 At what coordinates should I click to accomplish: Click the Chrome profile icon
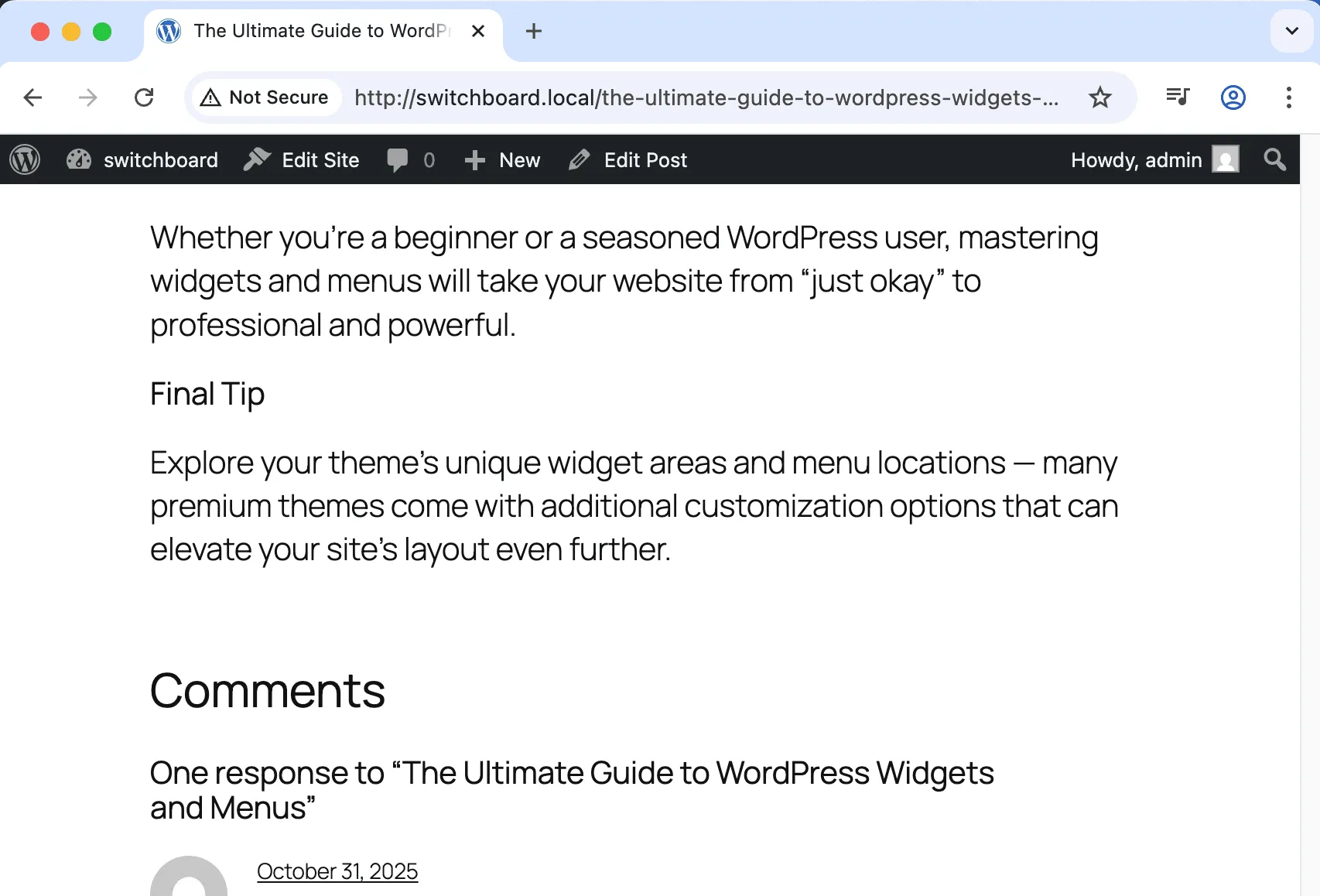coord(1233,97)
